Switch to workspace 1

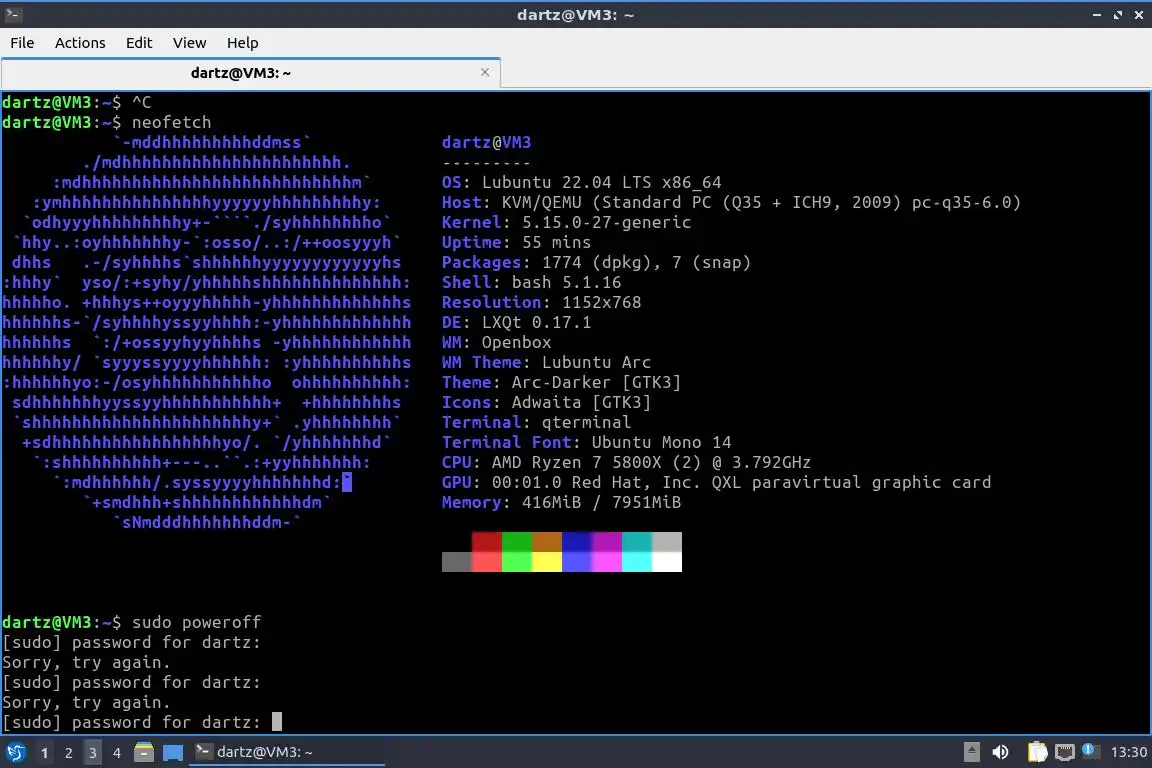44,753
